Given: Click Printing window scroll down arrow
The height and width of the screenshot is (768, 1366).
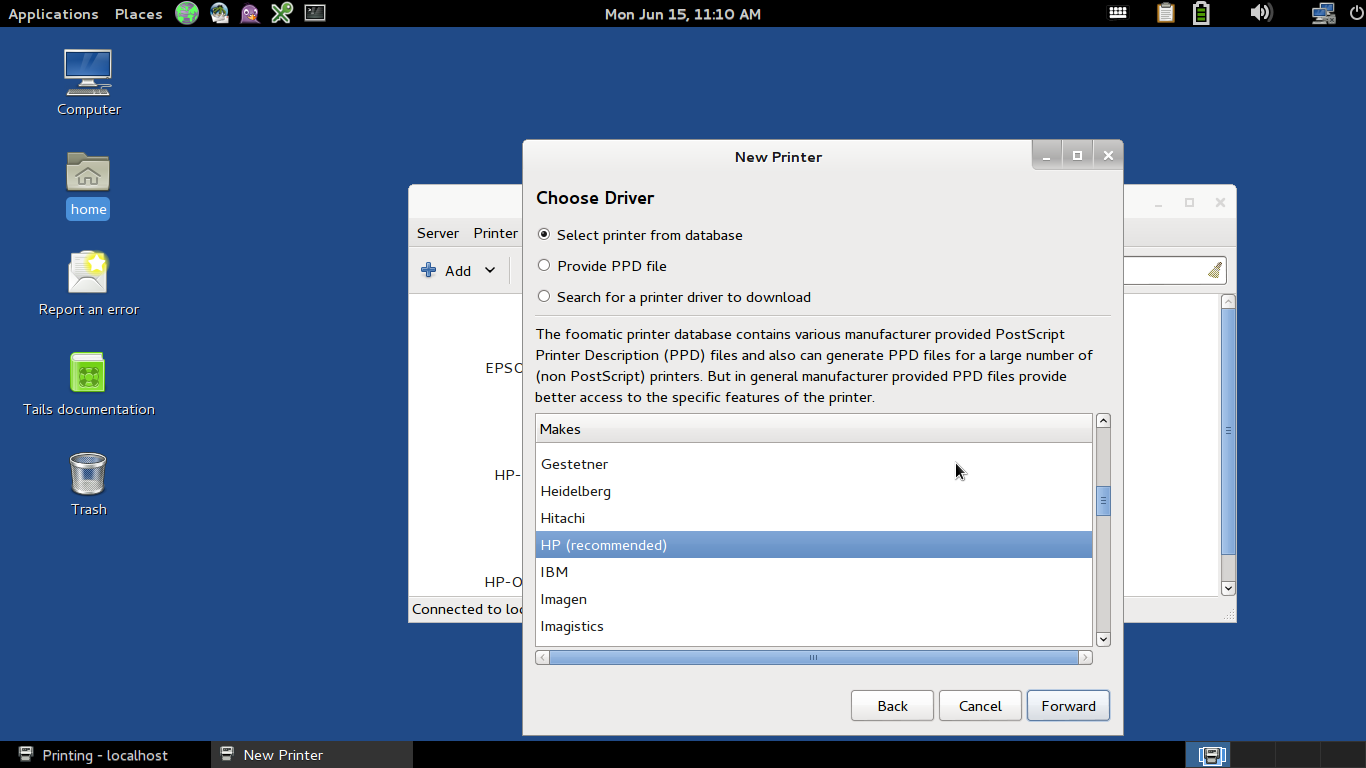Looking at the screenshot, I should click(1229, 589).
